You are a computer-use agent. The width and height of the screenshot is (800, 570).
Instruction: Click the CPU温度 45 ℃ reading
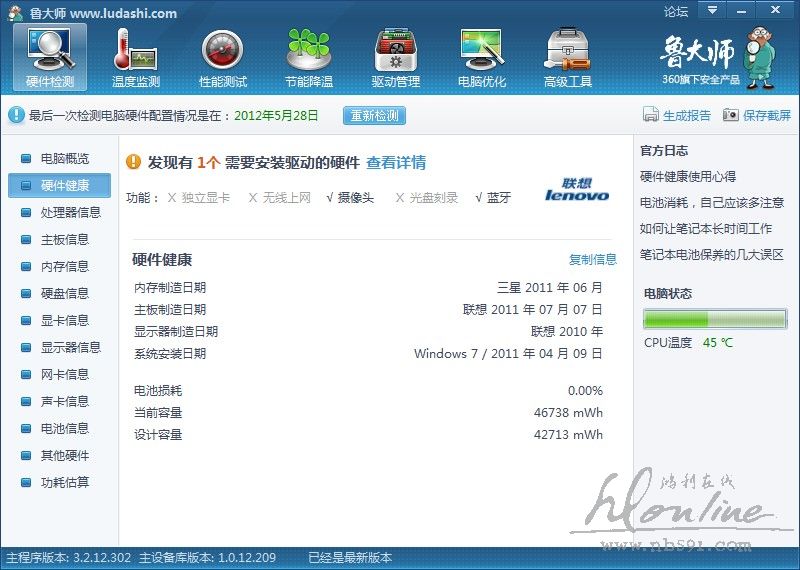688,343
